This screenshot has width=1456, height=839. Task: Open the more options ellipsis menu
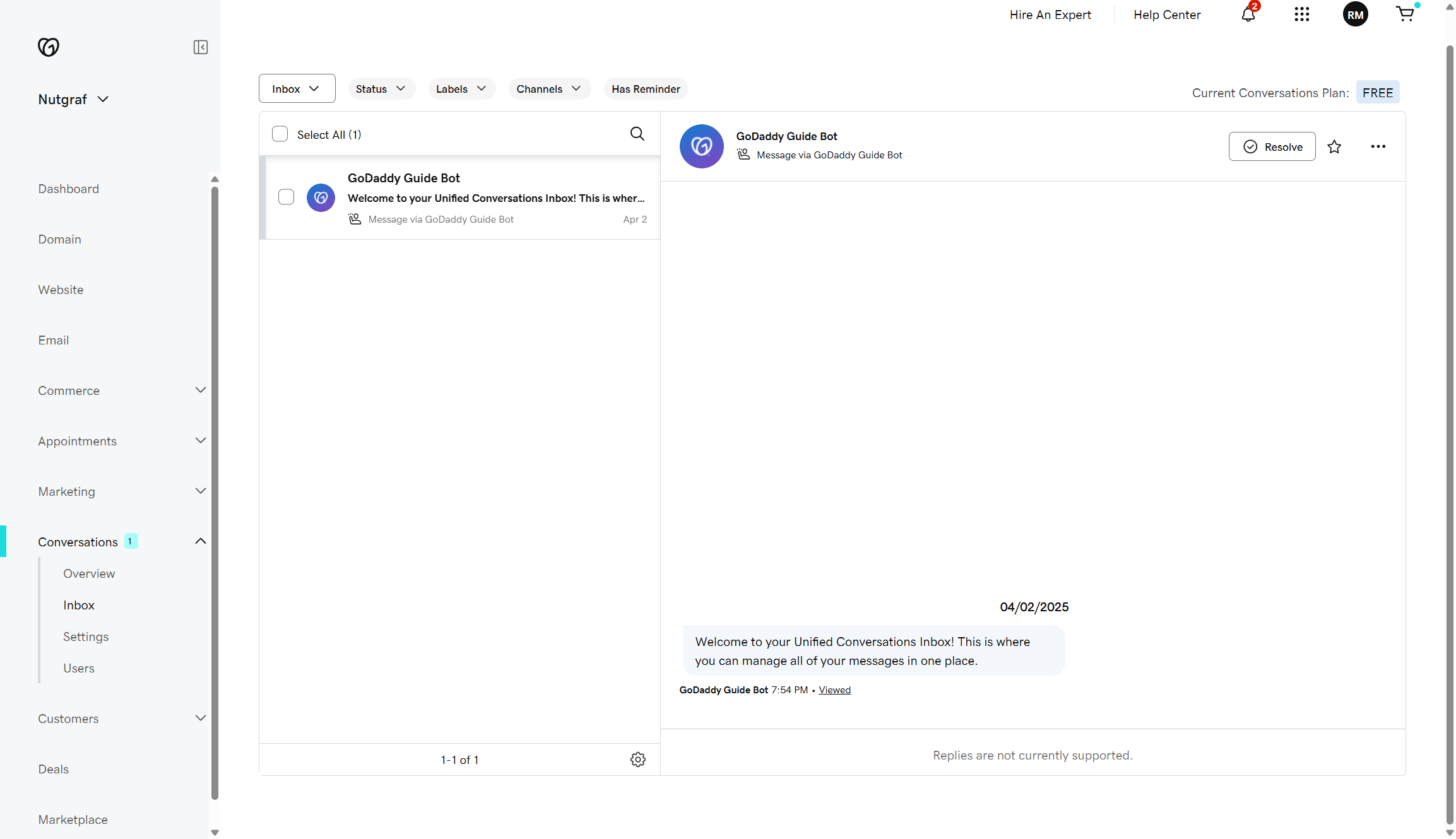[x=1378, y=146]
